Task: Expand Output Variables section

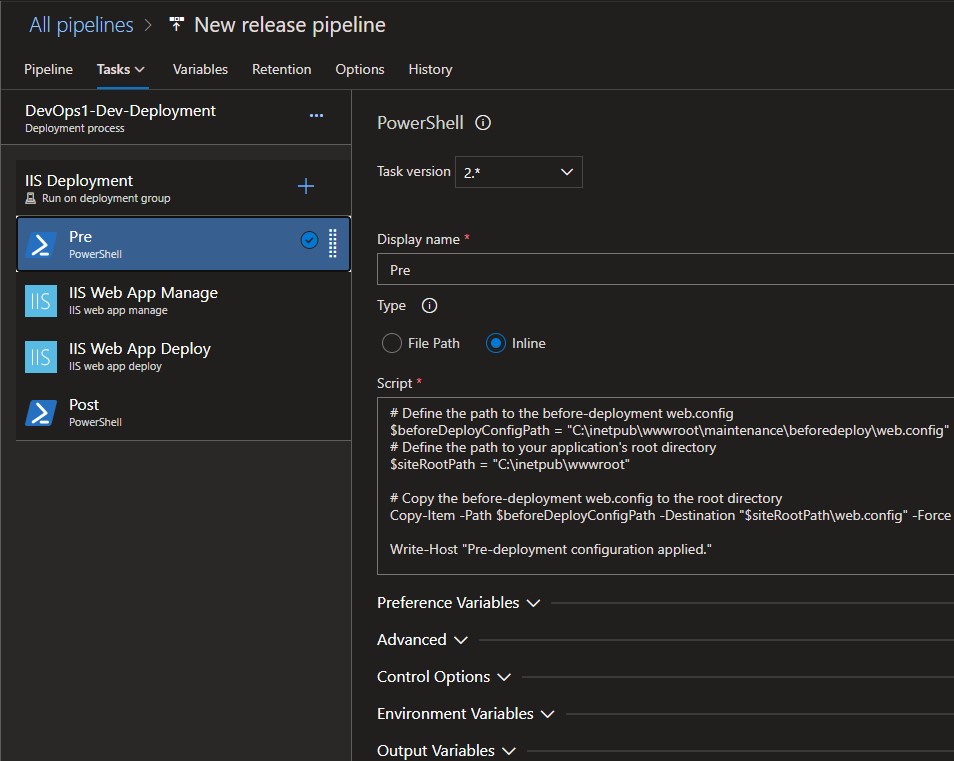Action: click(x=446, y=751)
